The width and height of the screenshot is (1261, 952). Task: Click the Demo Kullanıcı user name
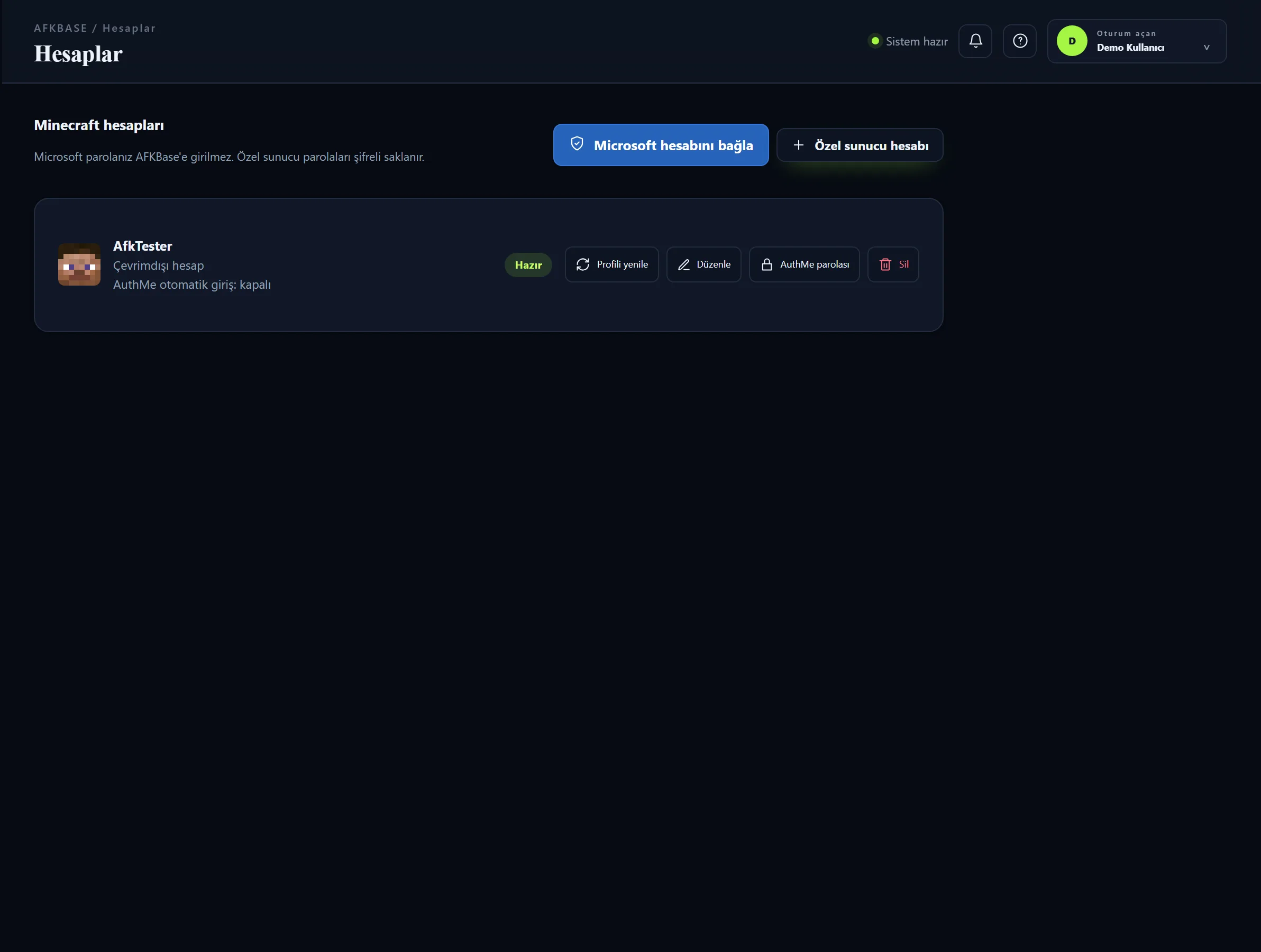click(1130, 48)
